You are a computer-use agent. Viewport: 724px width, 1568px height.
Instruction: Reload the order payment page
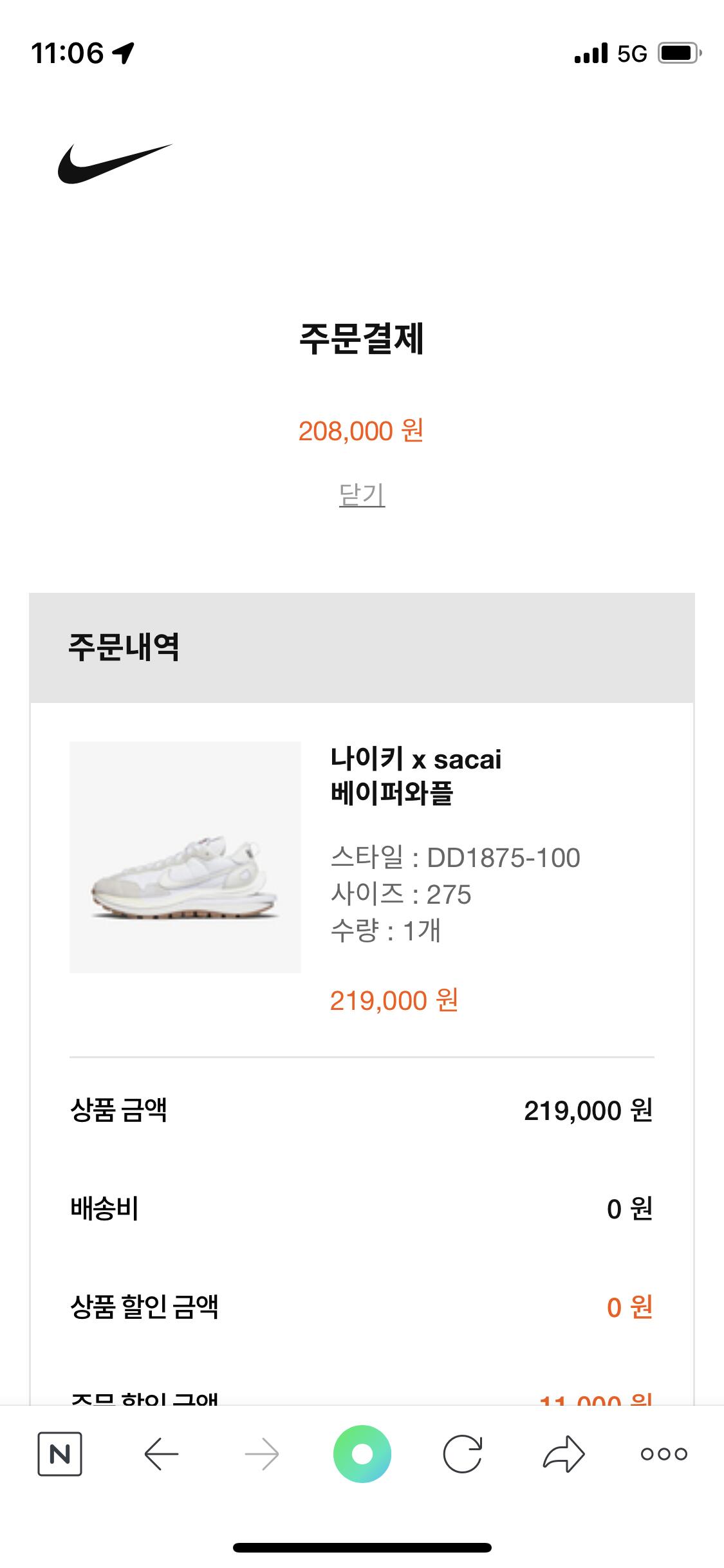point(463,1453)
